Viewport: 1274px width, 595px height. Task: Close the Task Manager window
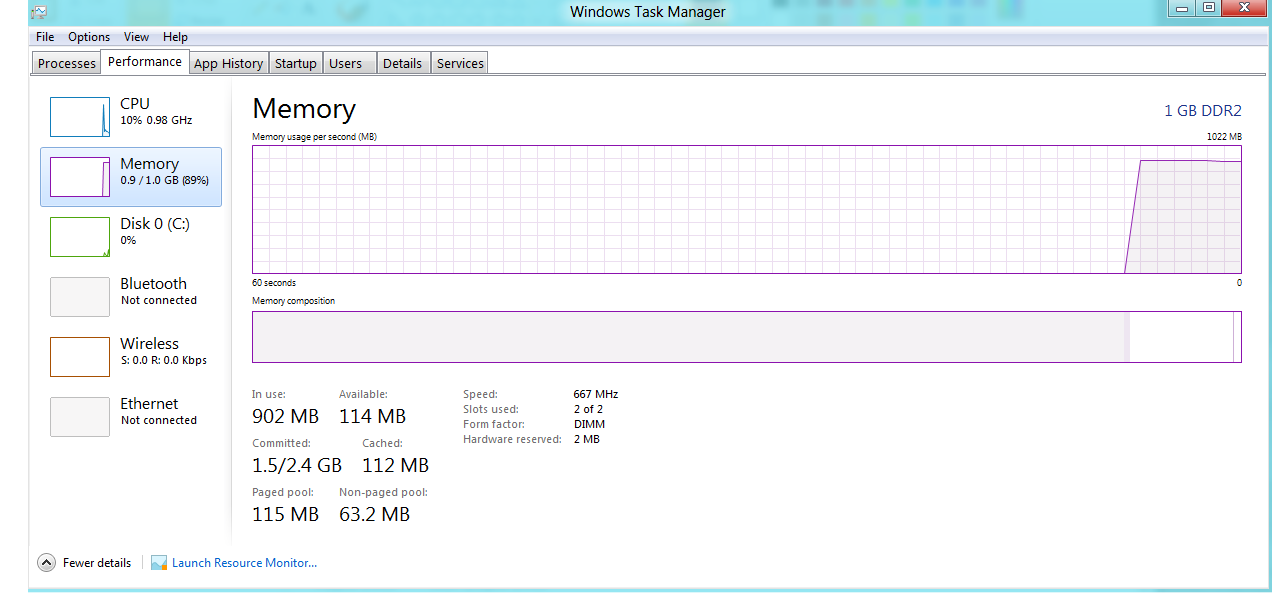click(1245, 7)
